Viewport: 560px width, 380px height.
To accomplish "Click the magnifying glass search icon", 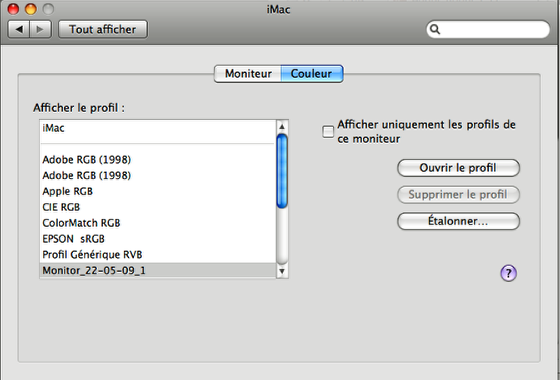I will tap(435, 29).
